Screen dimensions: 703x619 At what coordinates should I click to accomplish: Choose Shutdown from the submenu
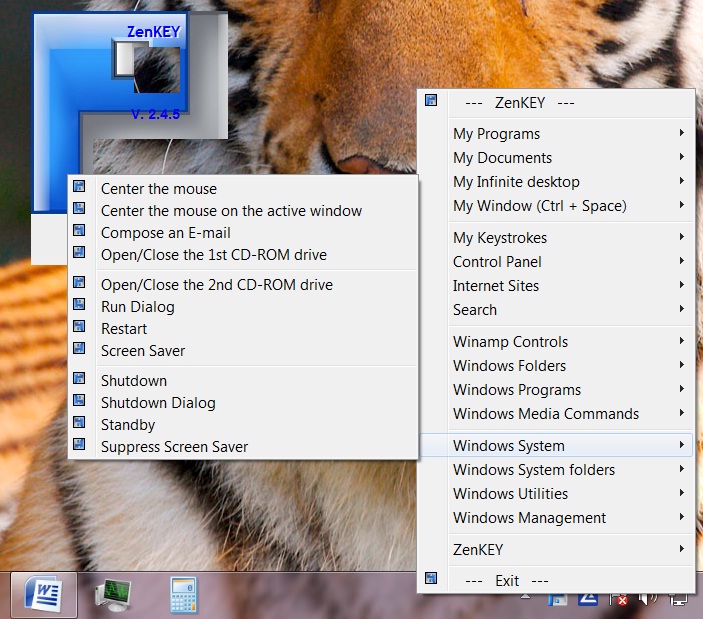coord(243,381)
